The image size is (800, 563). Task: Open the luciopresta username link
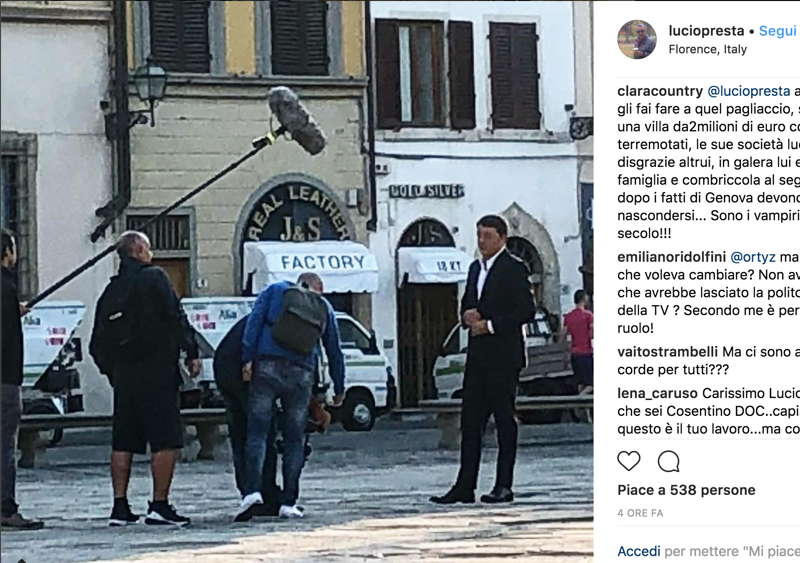(706, 31)
